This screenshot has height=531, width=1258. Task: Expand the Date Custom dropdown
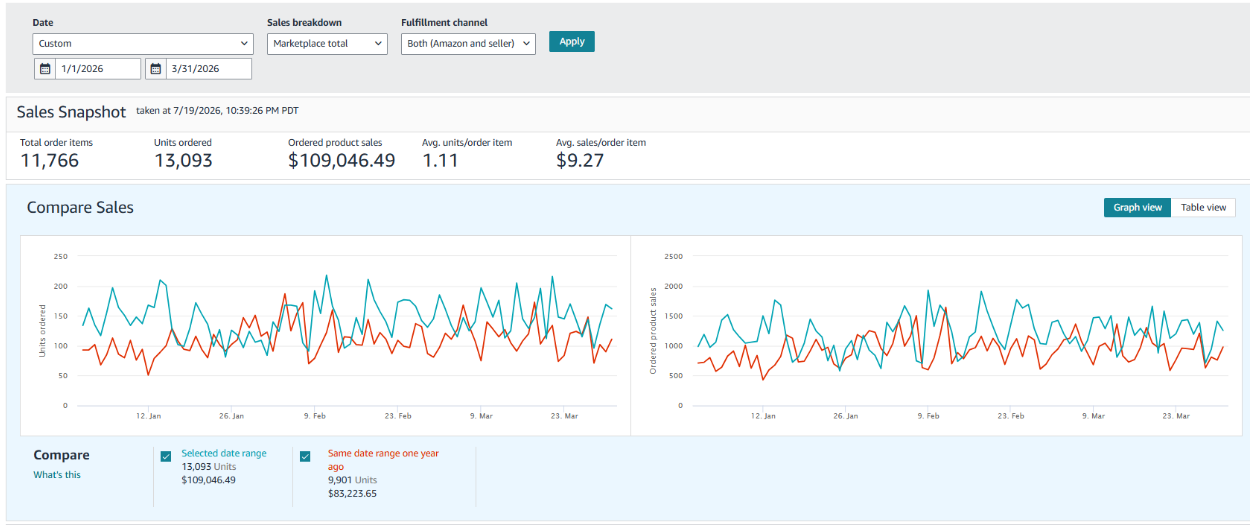143,43
